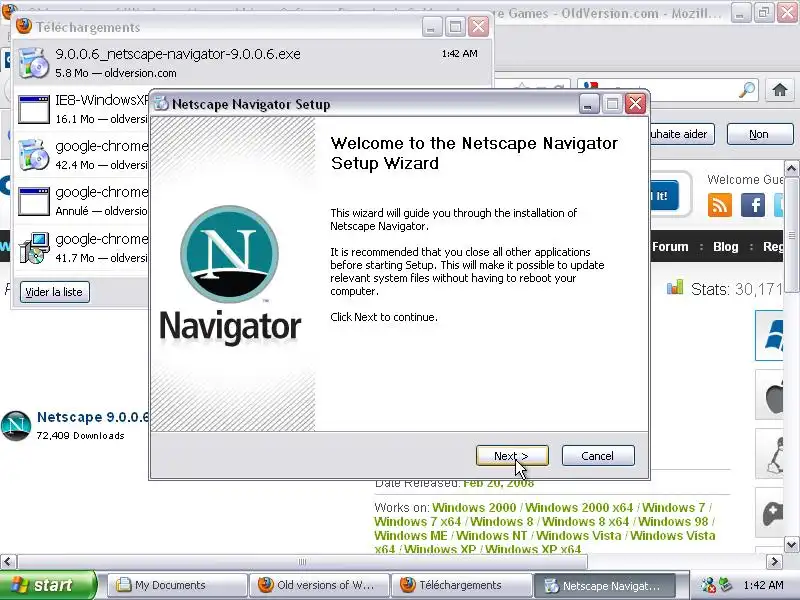
Task: Follow the Windows NT compatibility link
Action: pyautogui.click(x=491, y=536)
